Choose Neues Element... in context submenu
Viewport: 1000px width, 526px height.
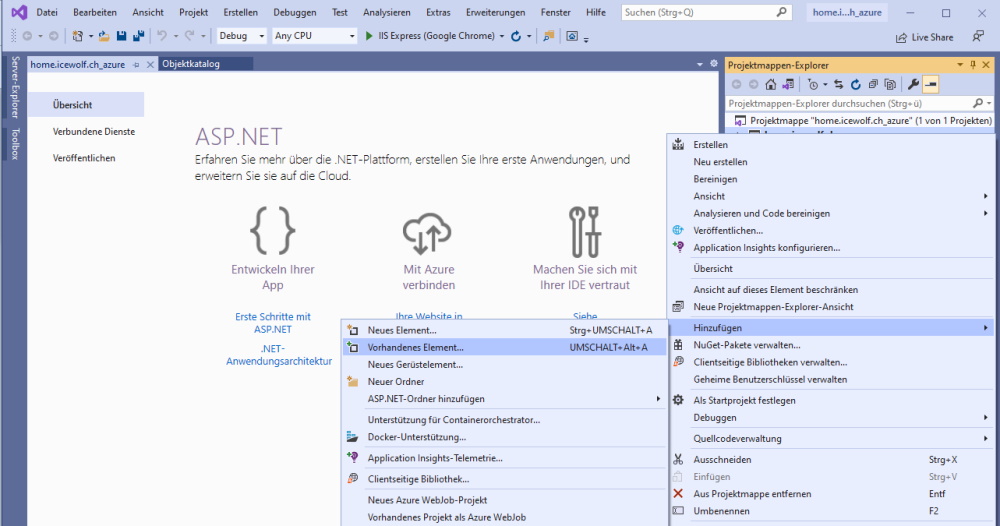tap(505, 330)
